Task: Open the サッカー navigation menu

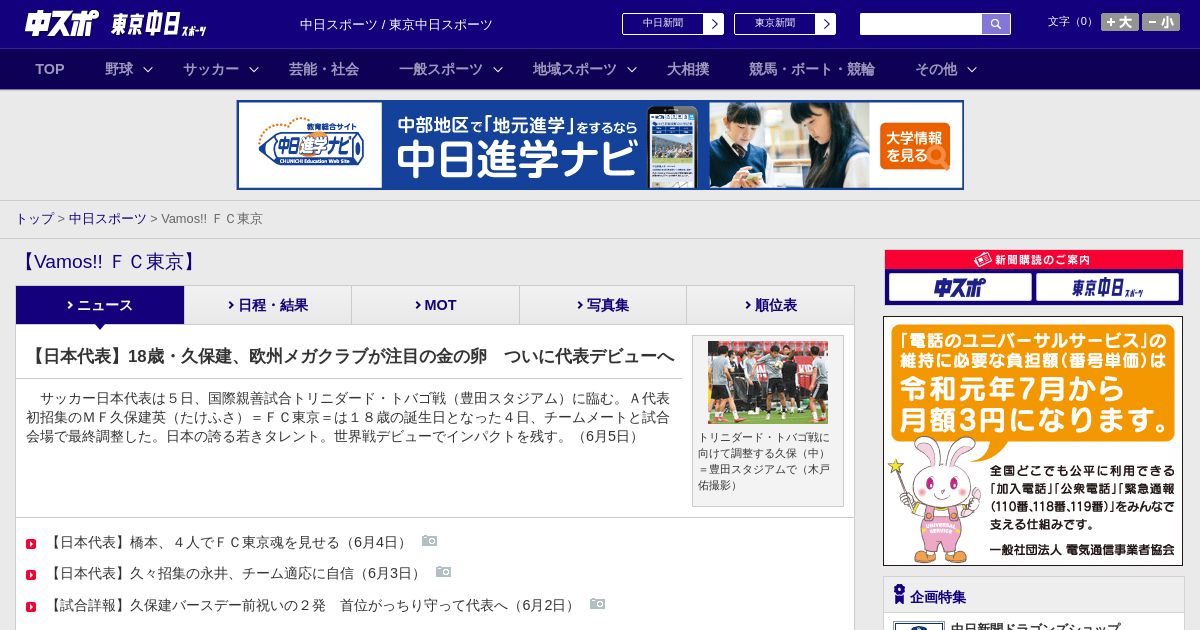Action: (x=211, y=69)
